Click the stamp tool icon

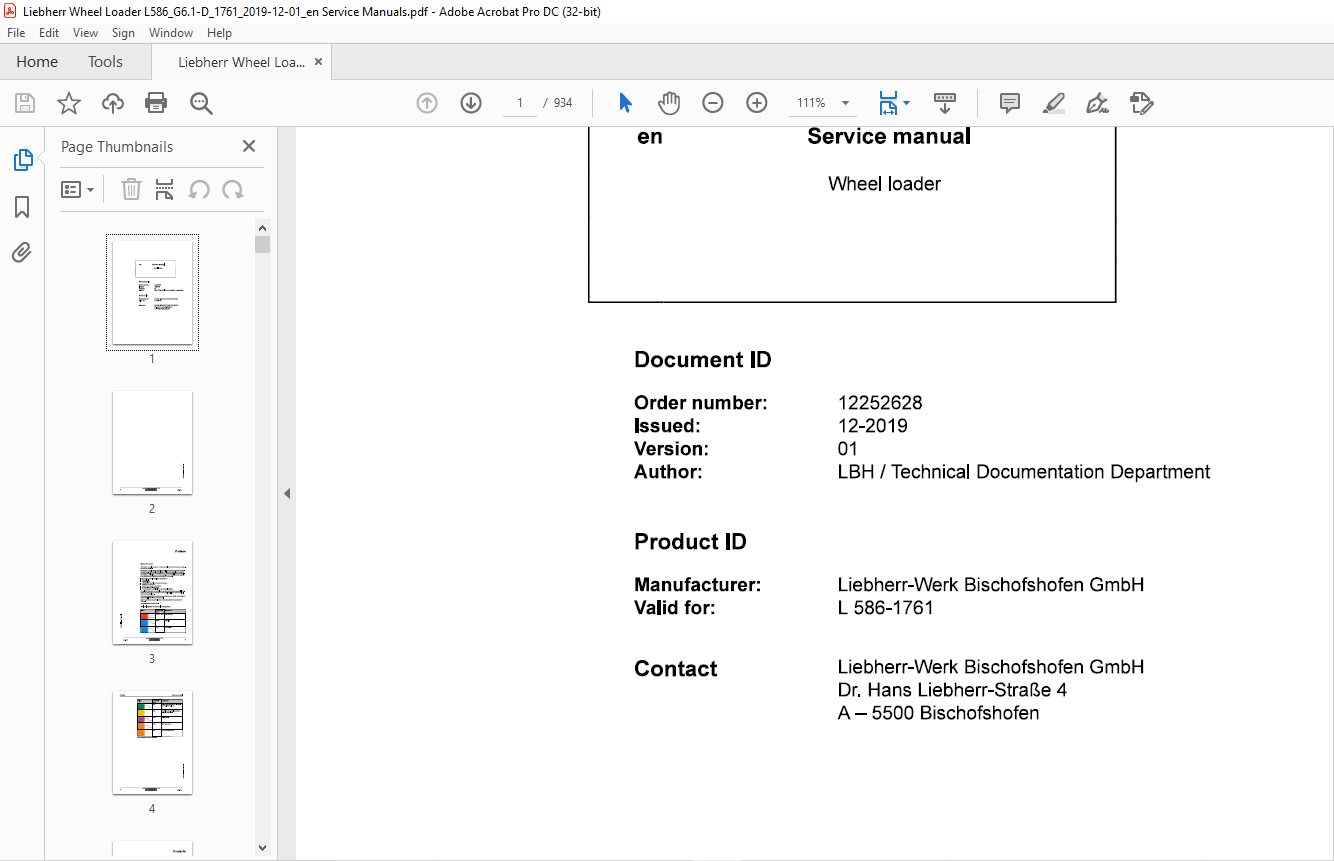tap(1141, 103)
